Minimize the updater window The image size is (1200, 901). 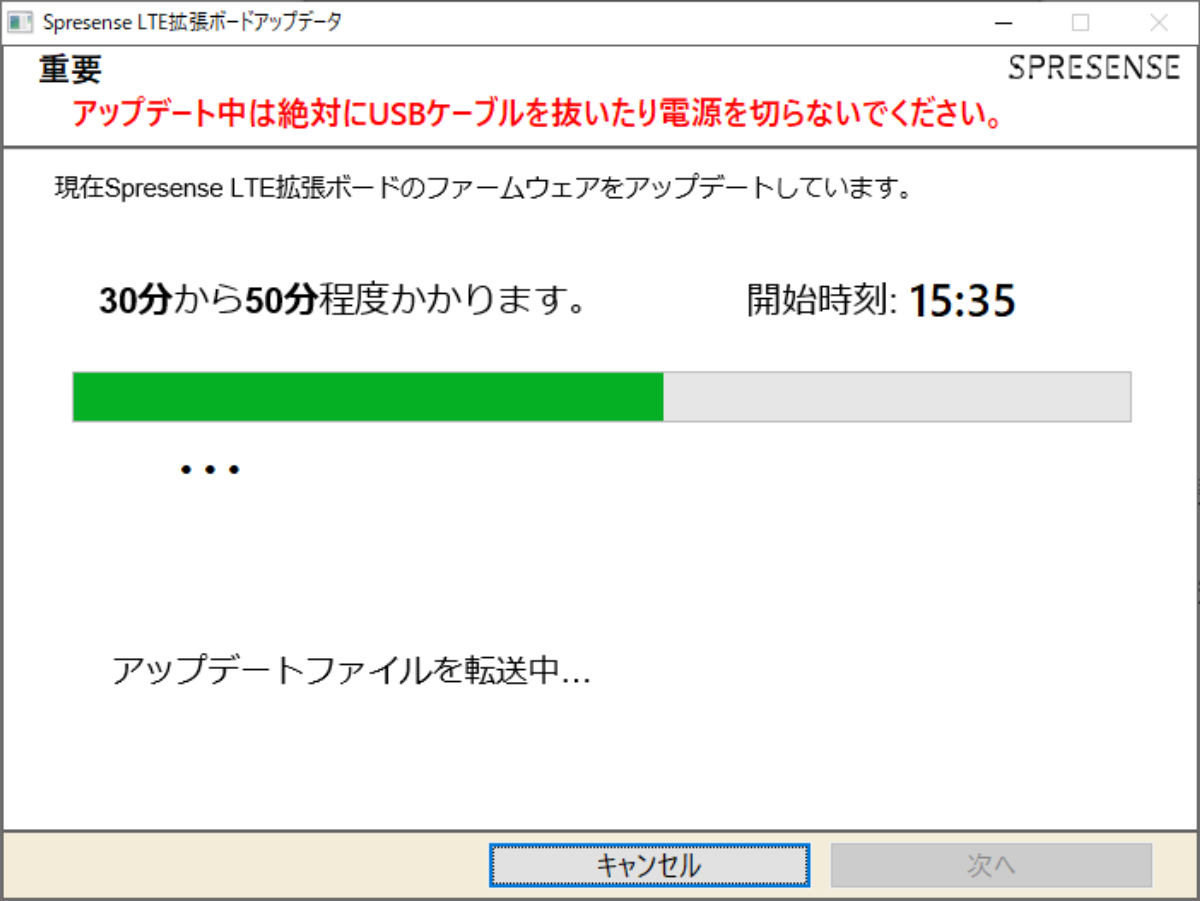click(1003, 22)
